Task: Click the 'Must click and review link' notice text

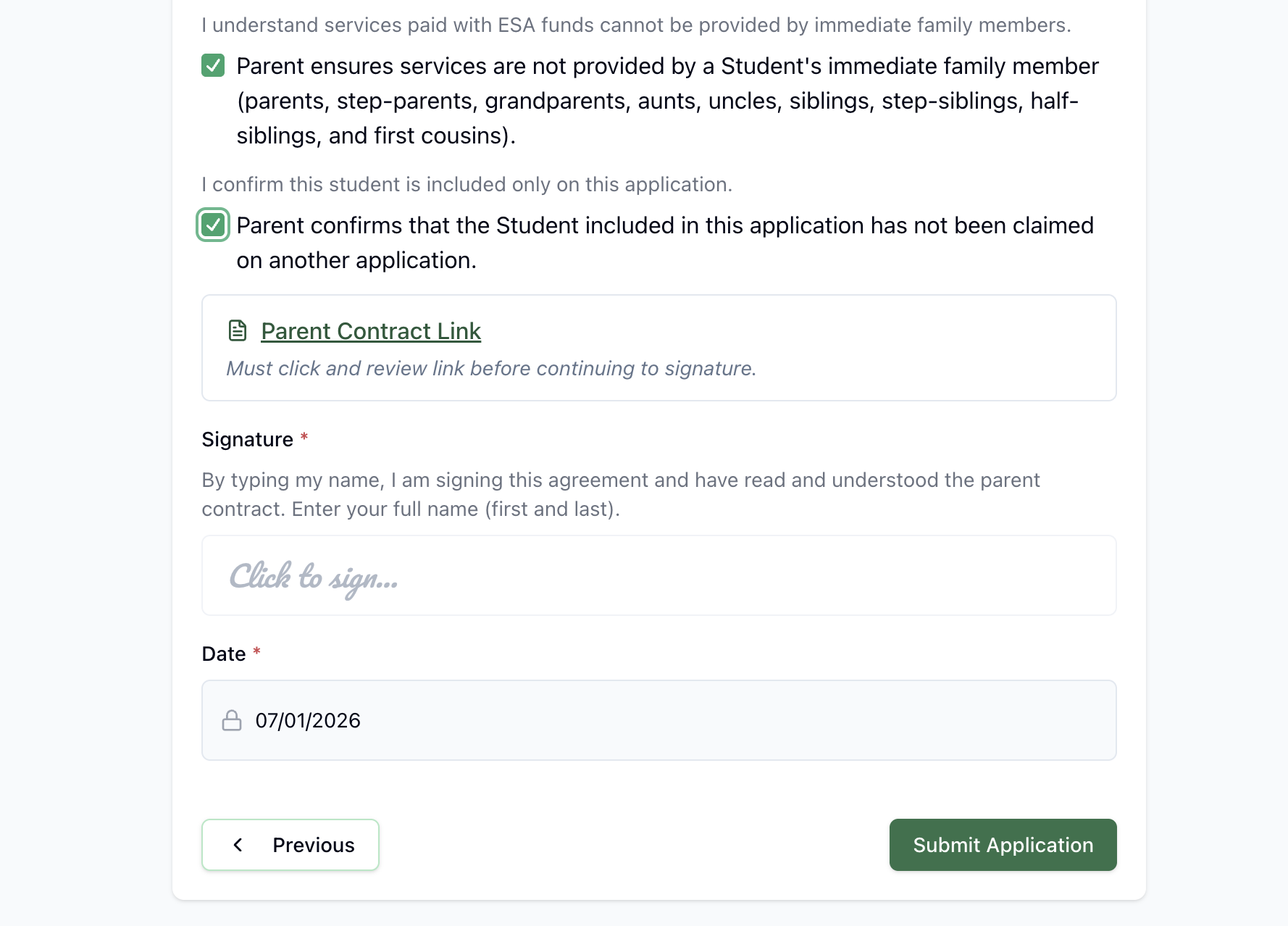Action: (x=491, y=368)
